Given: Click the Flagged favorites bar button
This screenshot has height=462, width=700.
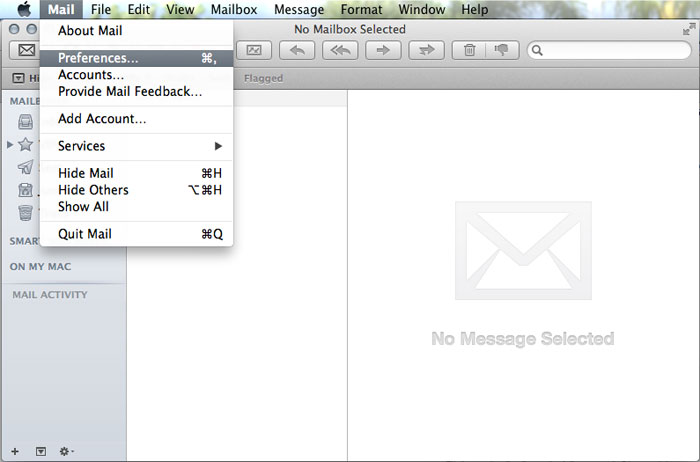Looking at the screenshot, I should (x=263, y=79).
